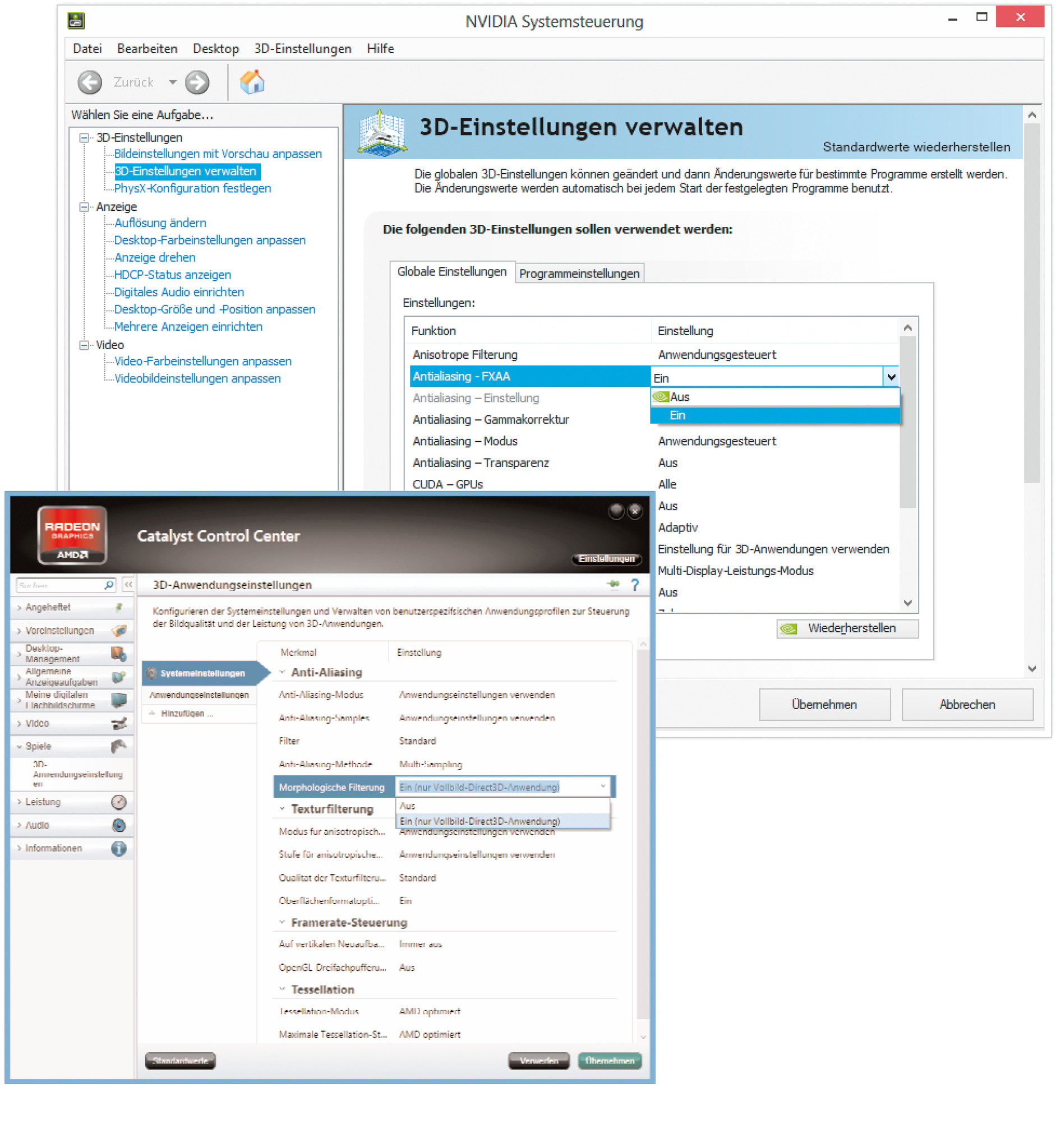
Task: Click Hinzufügen … in Catalyst profile list
Action: (x=186, y=714)
